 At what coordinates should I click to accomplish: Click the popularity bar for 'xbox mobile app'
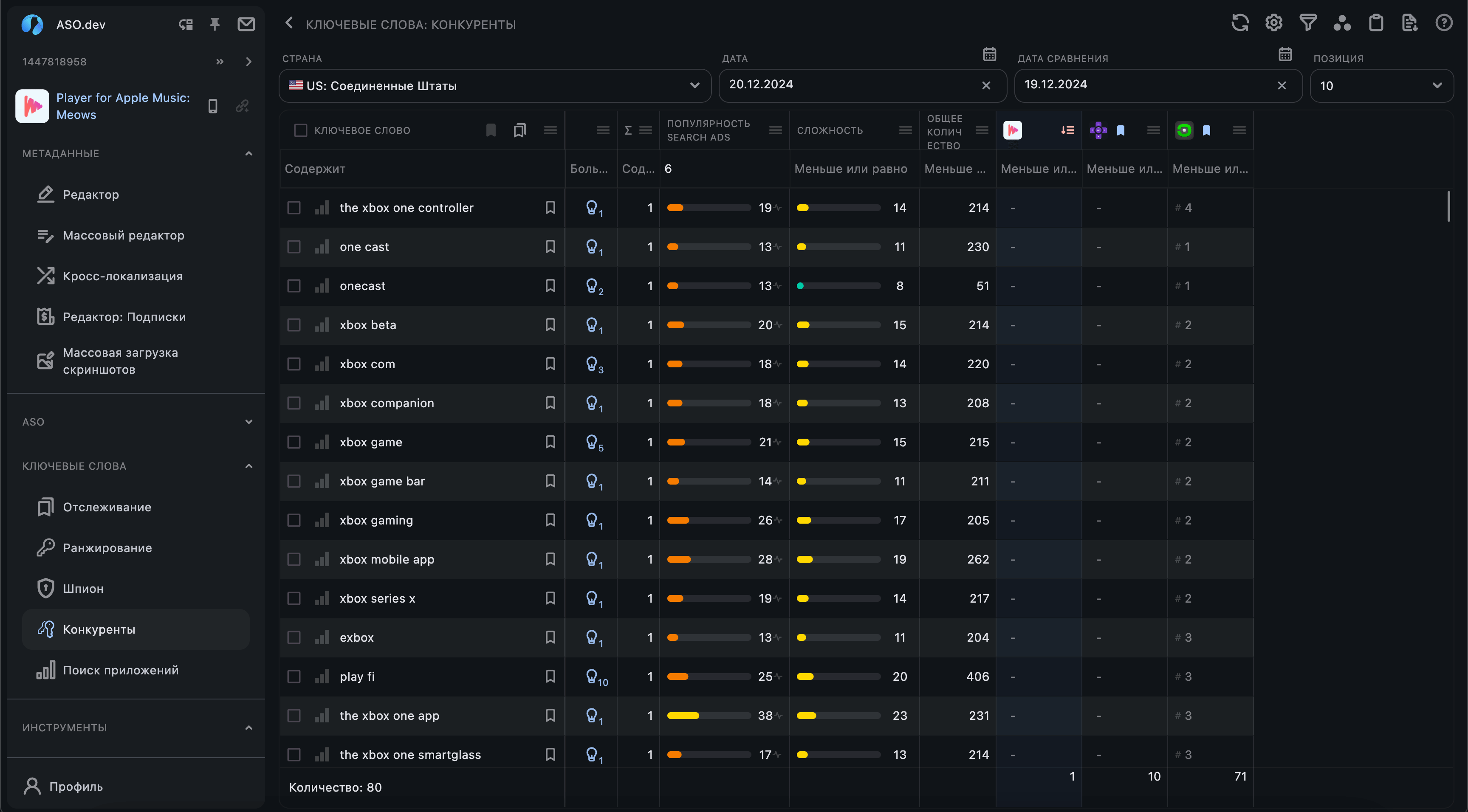709,559
